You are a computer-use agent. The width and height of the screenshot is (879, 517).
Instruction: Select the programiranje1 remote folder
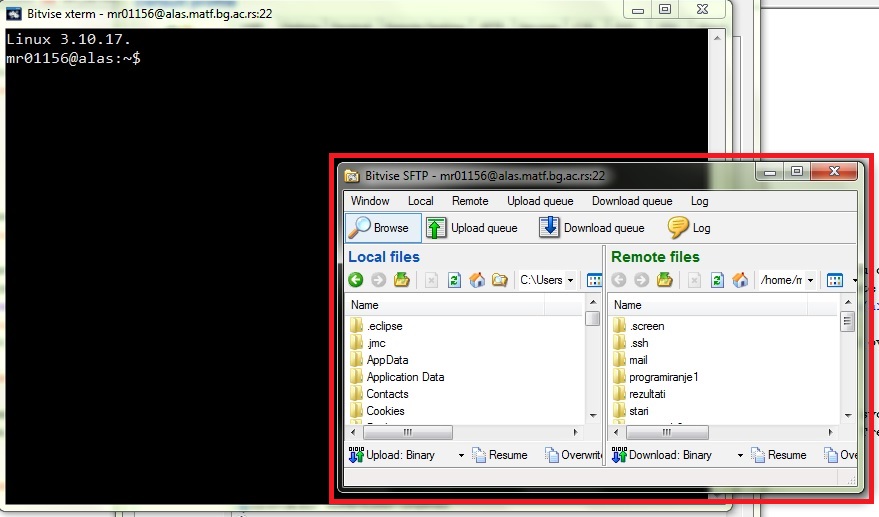pos(656,377)
